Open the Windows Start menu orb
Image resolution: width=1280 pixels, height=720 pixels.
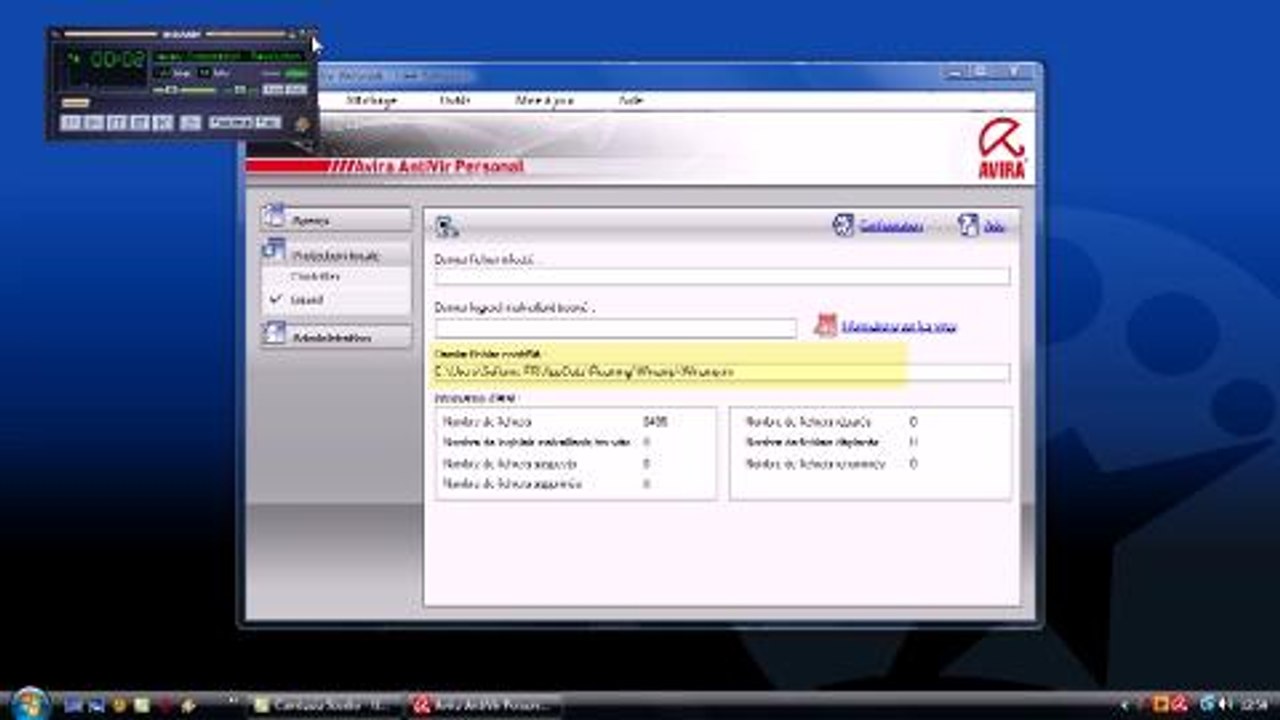coord(30,703)
